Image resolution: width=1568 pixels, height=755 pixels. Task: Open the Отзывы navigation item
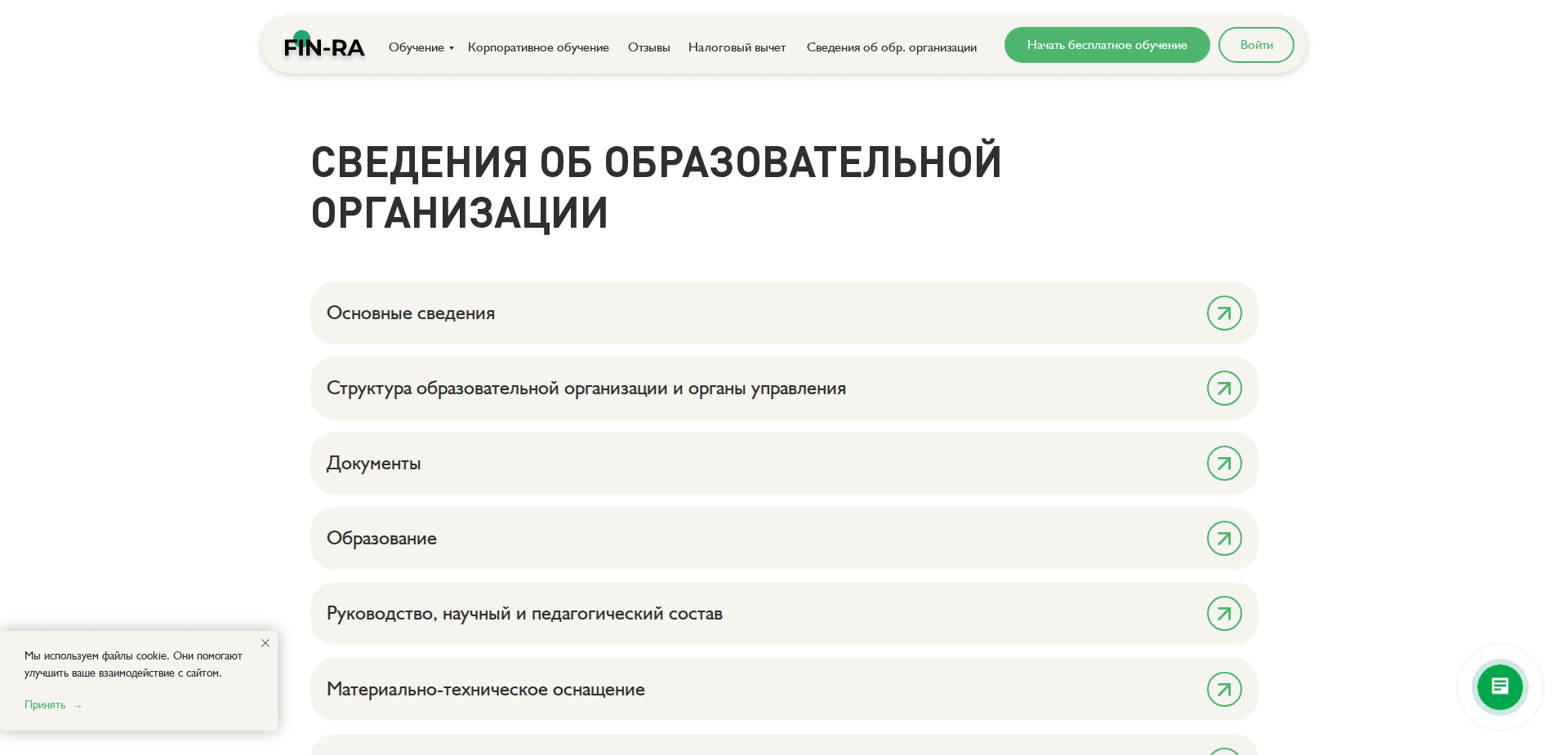tap(648, 47)
